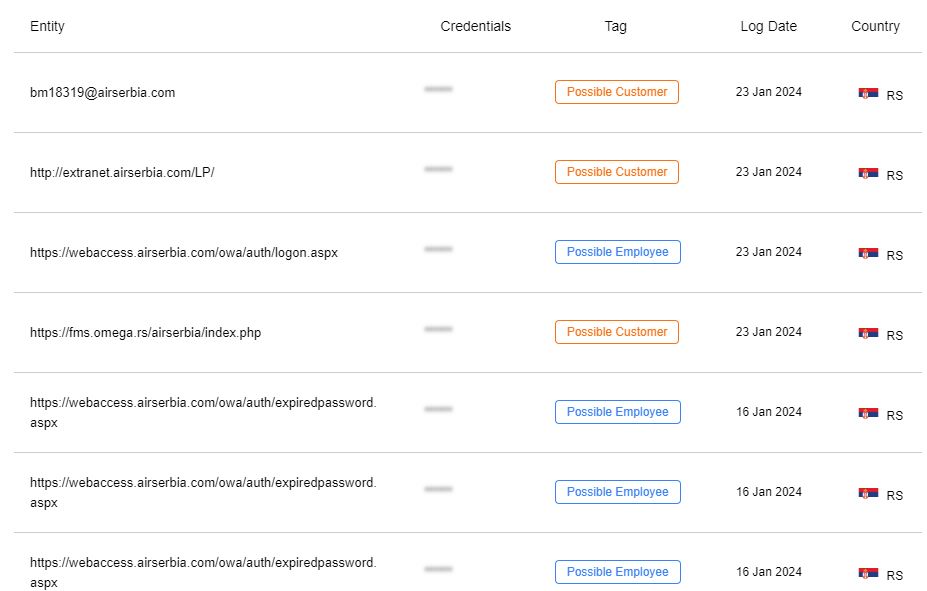Open the webaccess.airserbia.com/owa/auth/logon.aspx entity
Viewport: 927px width, 591px height.
click(x=184, y=253)
